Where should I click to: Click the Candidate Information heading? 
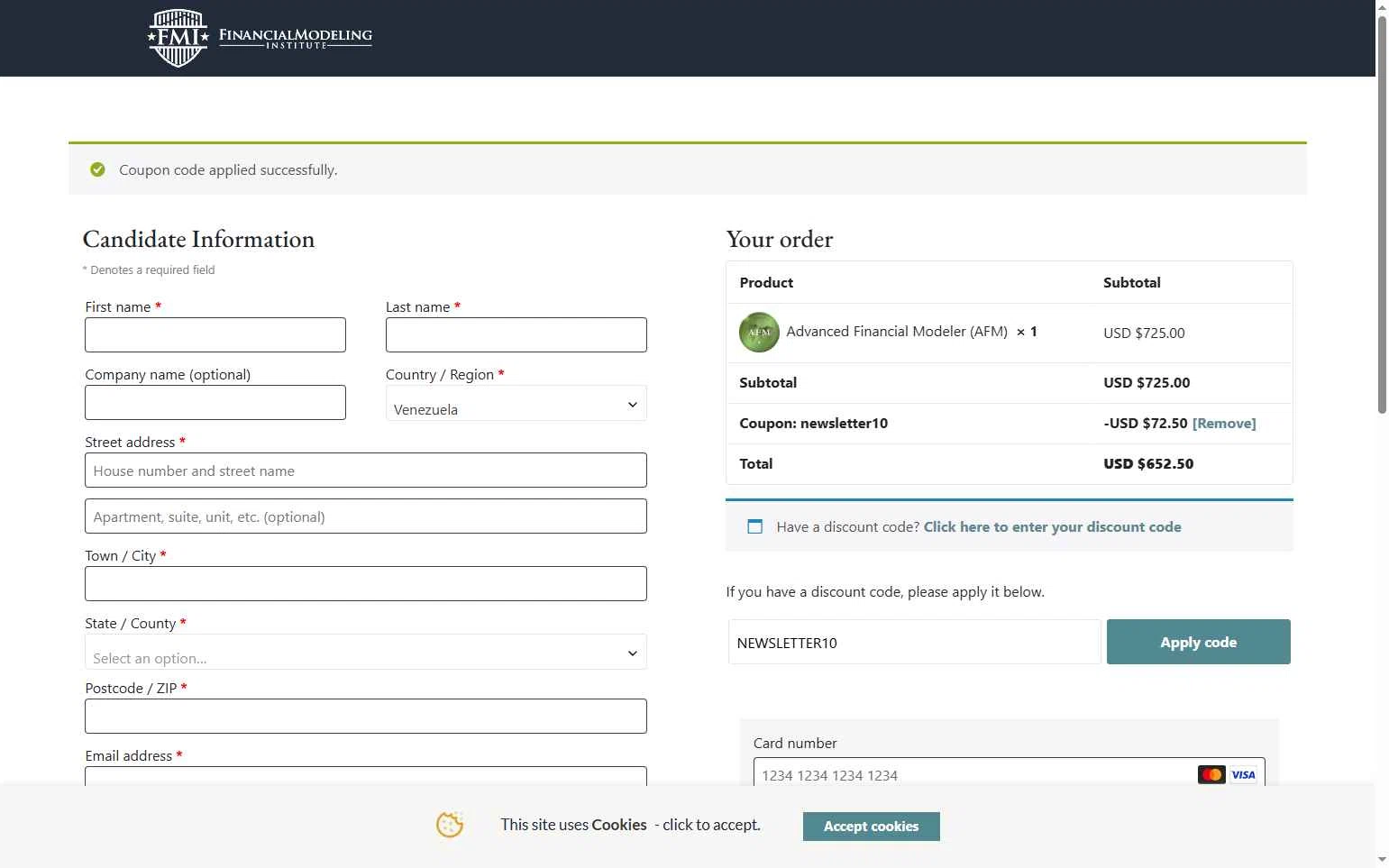[x=198, y=239]
